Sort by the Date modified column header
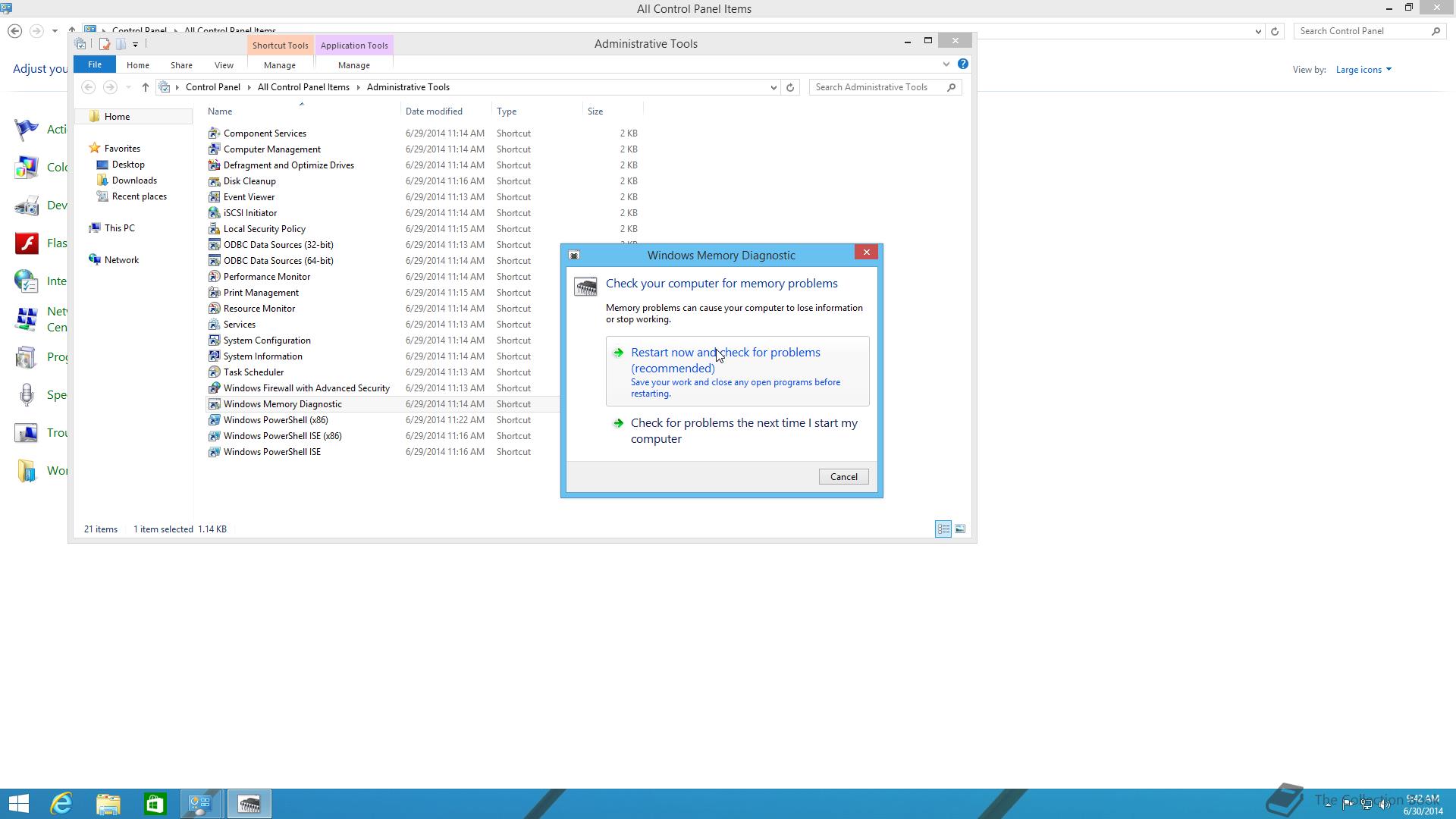 tap(446, 111)
